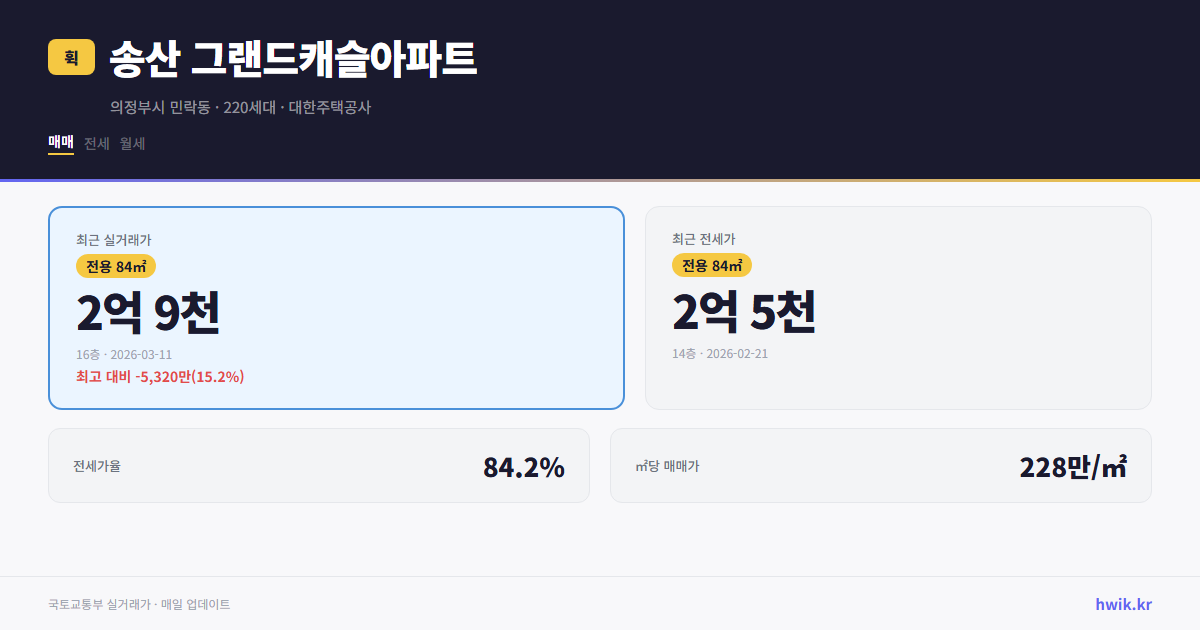Switch to the 전세 tab
Viewport: 1200px width, 630px height.
pos(95,144)
